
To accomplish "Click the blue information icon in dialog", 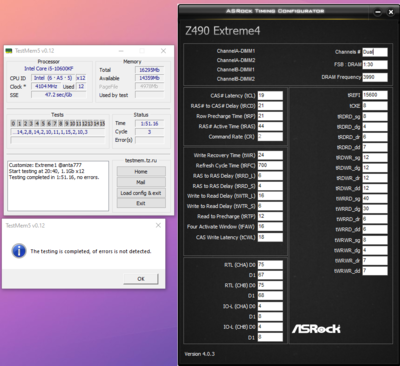I will 19,251.
